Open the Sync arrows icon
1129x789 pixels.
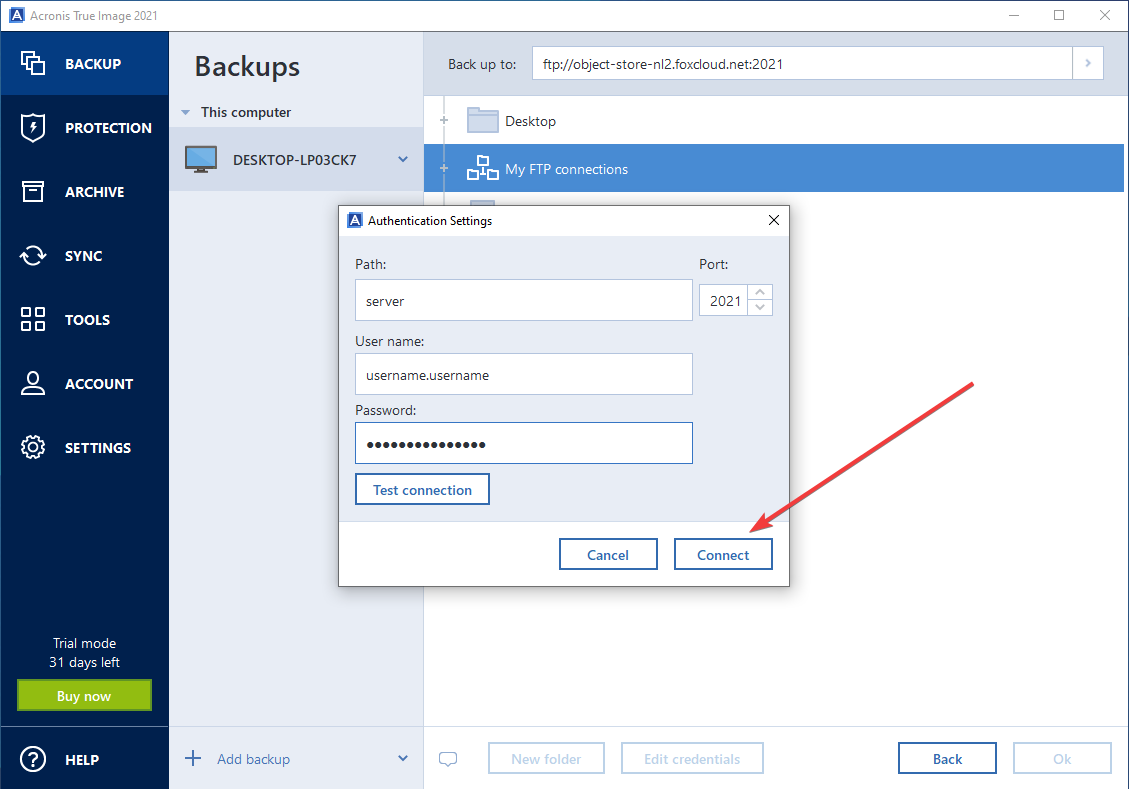click(33, 256)
